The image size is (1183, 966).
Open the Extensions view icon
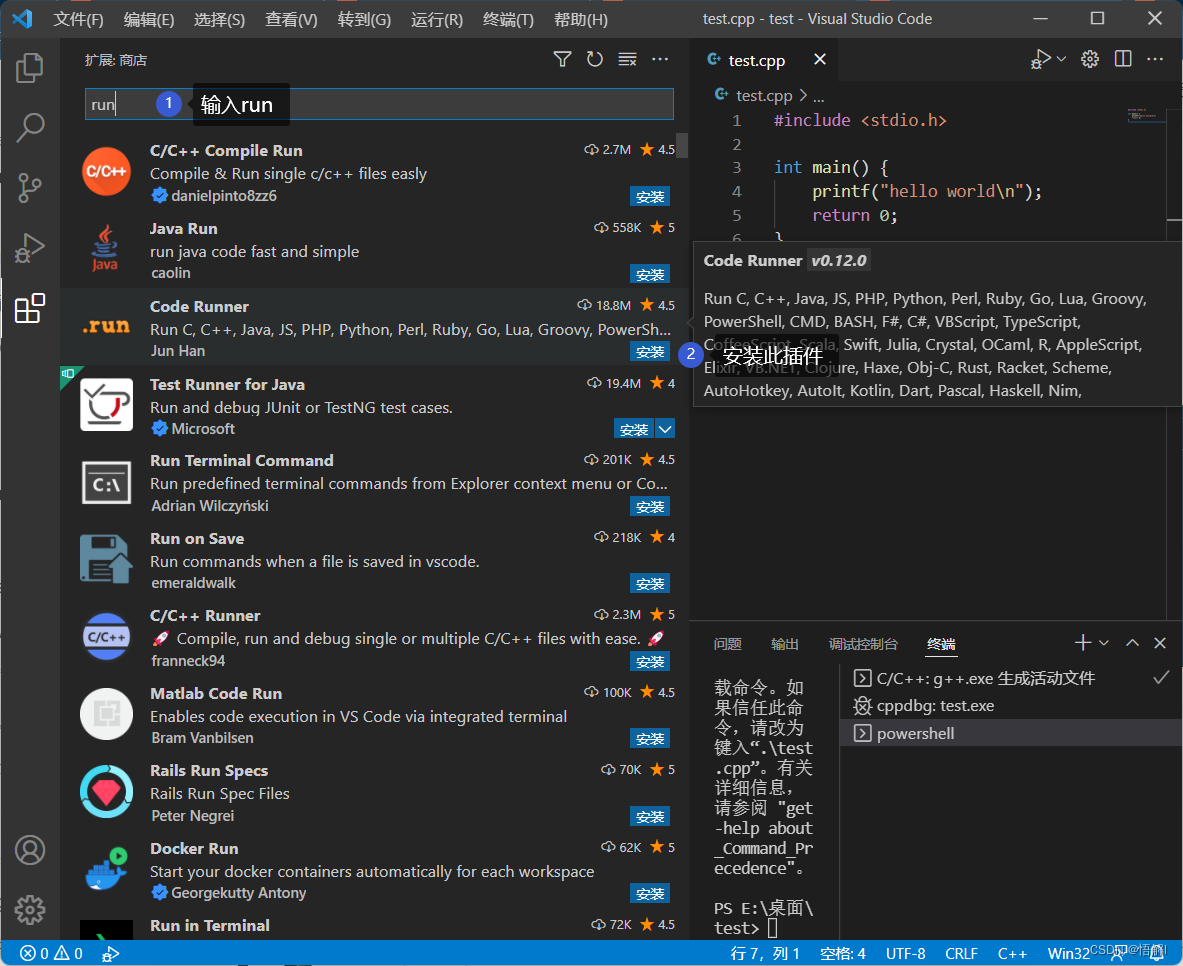point(29,309)
